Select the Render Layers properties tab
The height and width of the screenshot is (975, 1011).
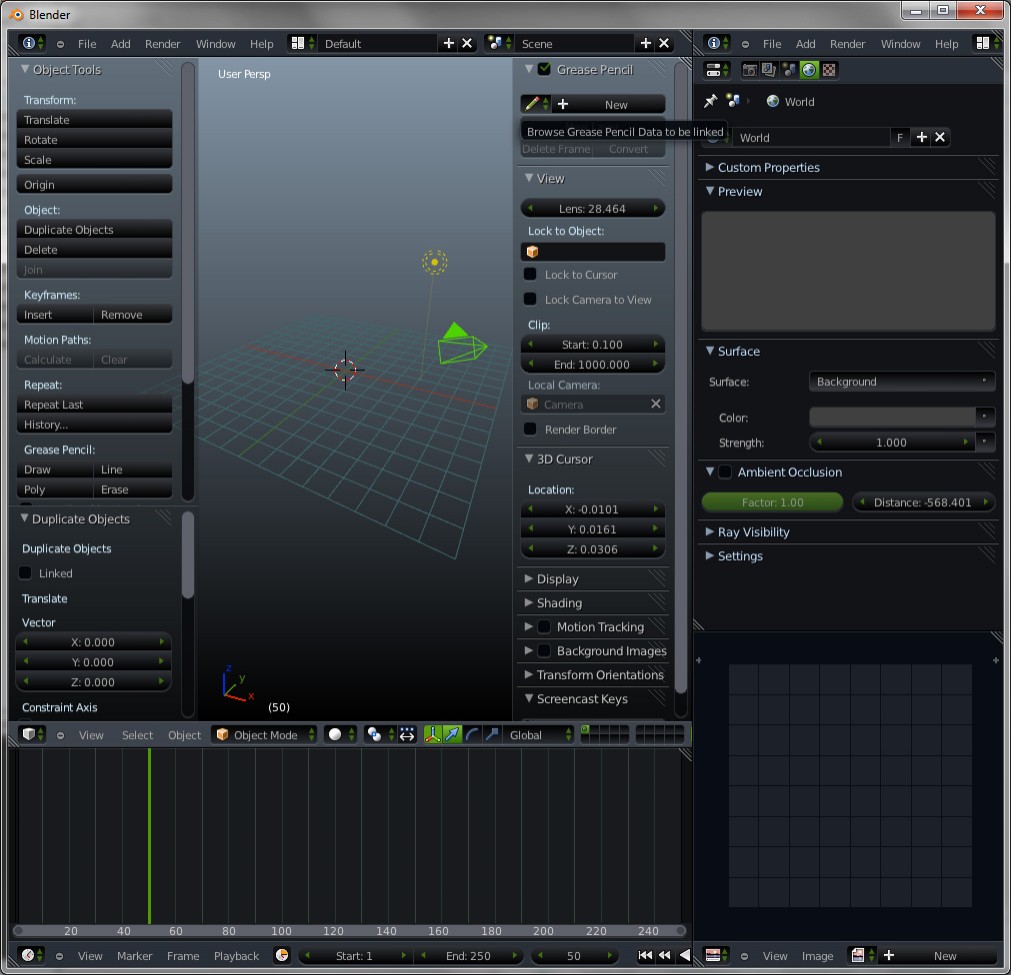click(x=768, y=69)
